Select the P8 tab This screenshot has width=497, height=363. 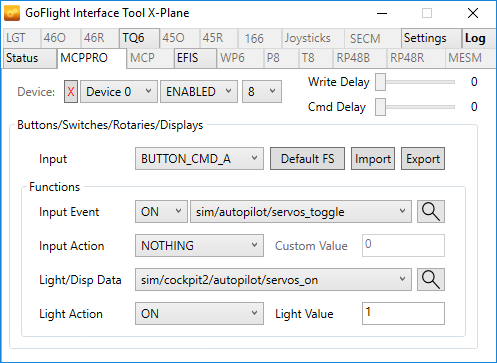tap(281, 58)
